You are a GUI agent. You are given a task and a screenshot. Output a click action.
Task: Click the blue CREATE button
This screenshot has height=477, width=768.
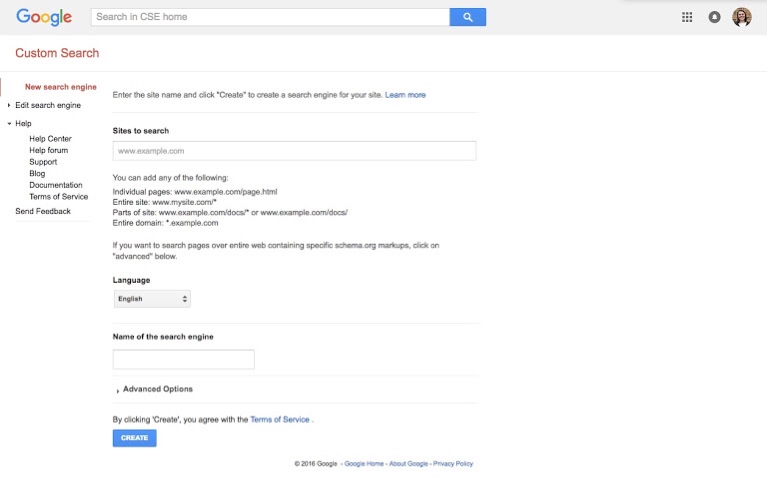tap(135, 438)
